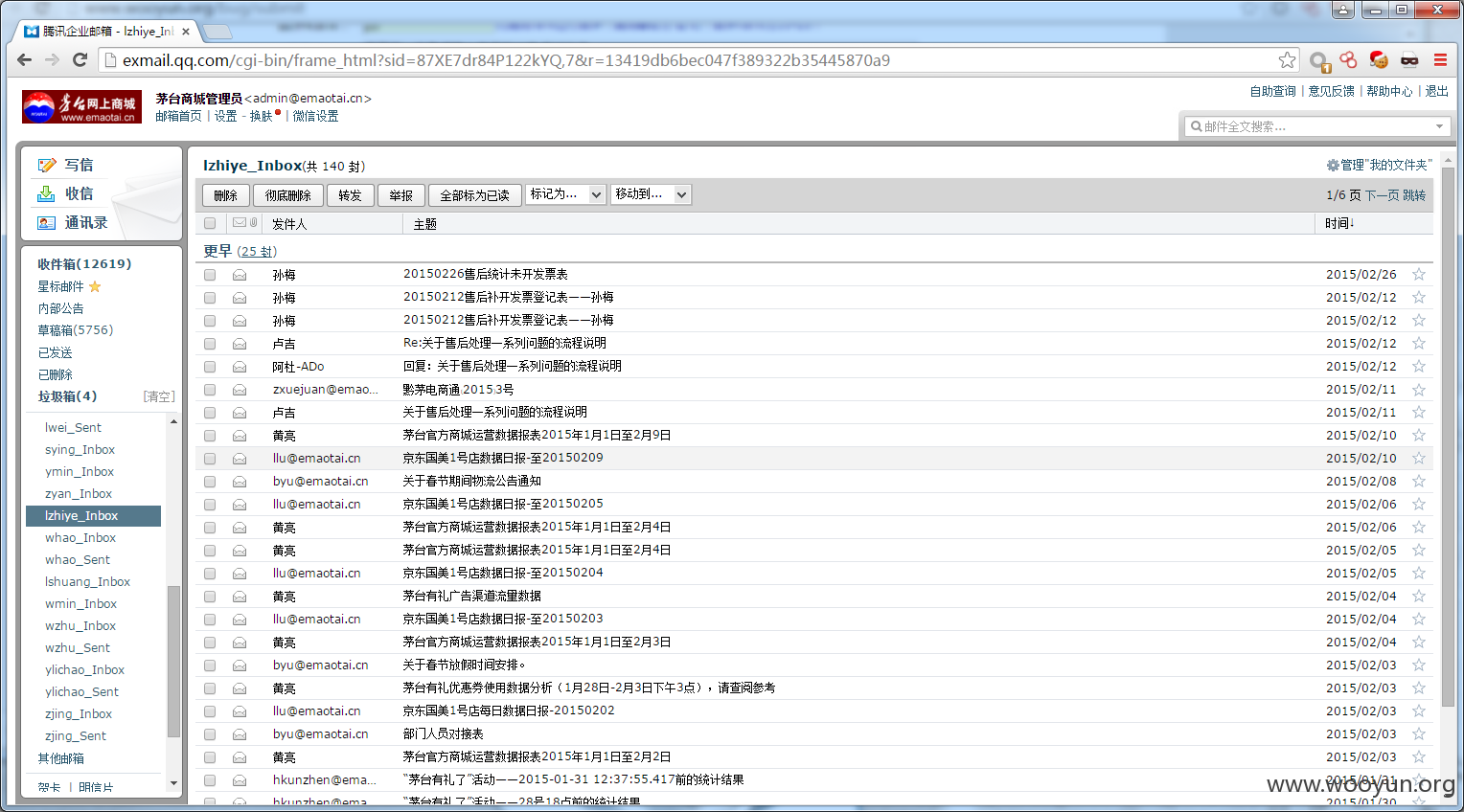
Task: Bookmark page with star in address bar
Action: click(1287, 60)
